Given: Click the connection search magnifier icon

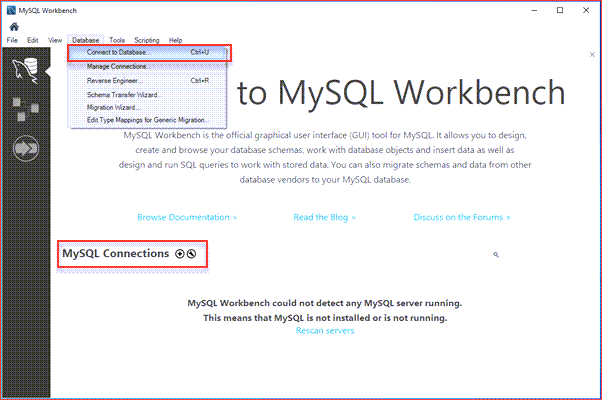Looking at the screenshot, I should click(496, 255).
